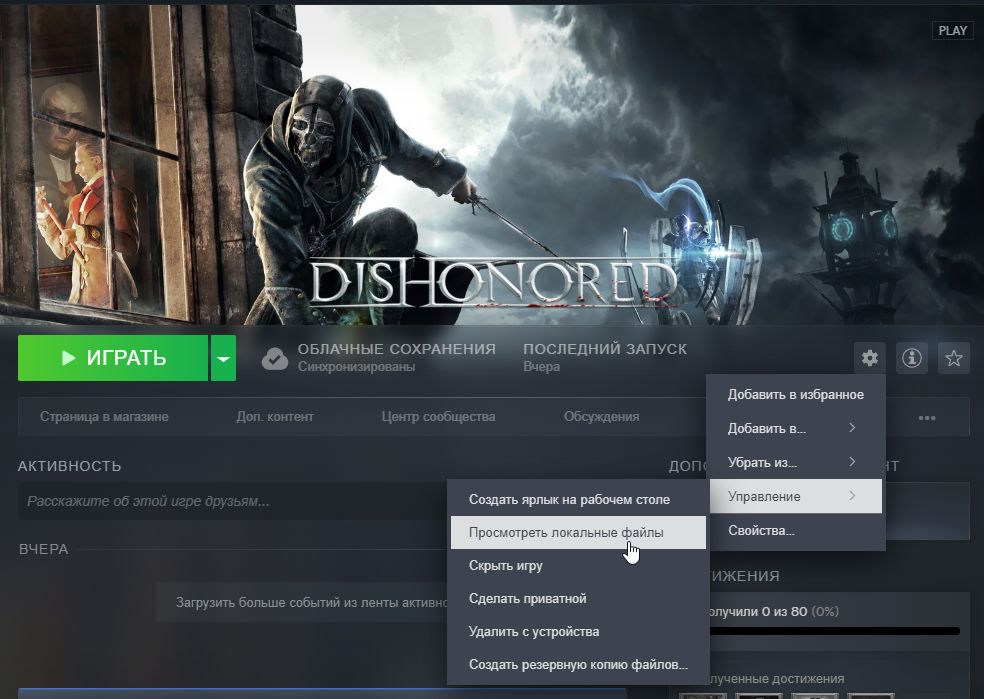Open the gear Manage settings icon
The image size is (984, 699).
(869, 358)
